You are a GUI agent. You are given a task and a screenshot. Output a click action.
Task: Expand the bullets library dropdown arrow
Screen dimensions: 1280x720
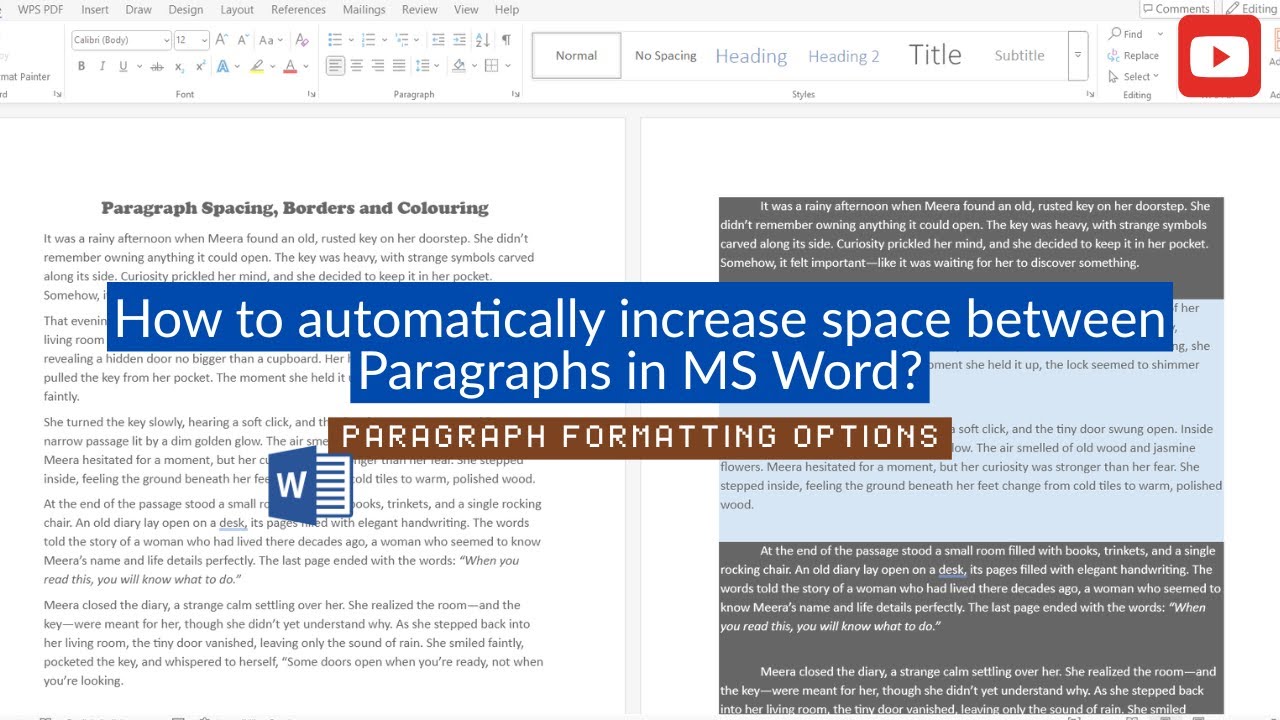(x=349, y=40)
